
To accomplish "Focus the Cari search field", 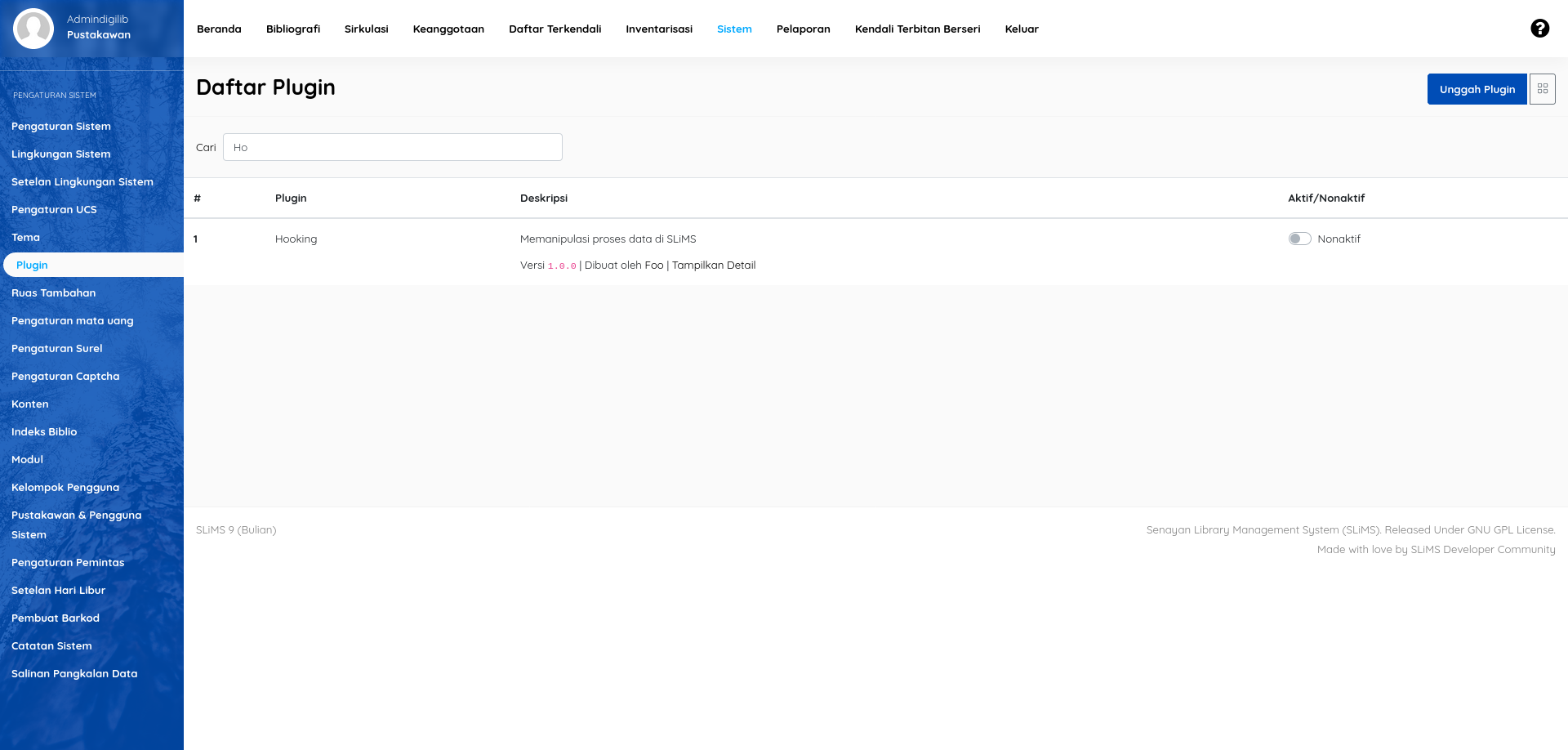I will [392, 147].
